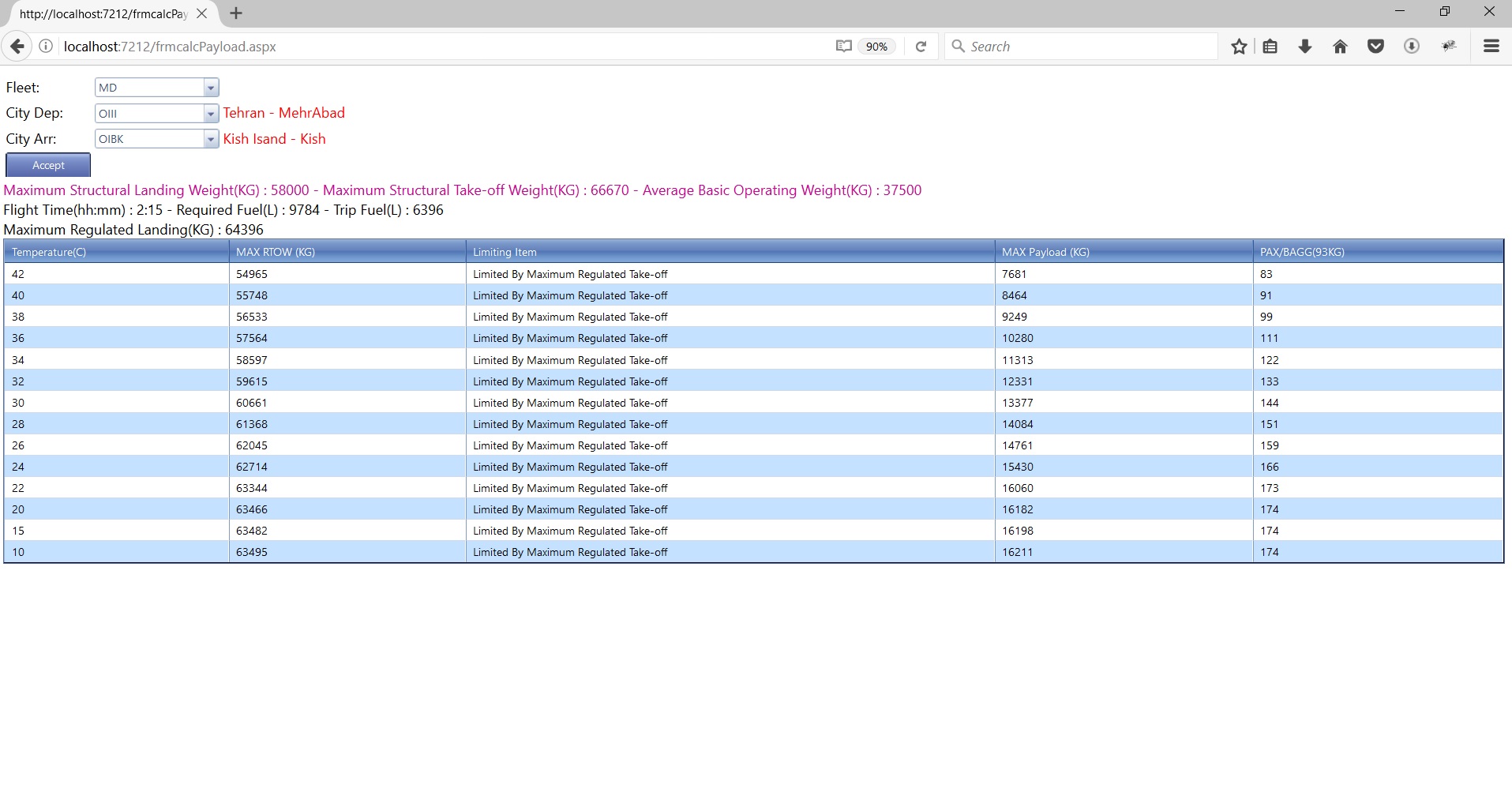This screenshot has width=1512, height=811.
Task: Reload the page with the refresh icon
Action: 921,47
